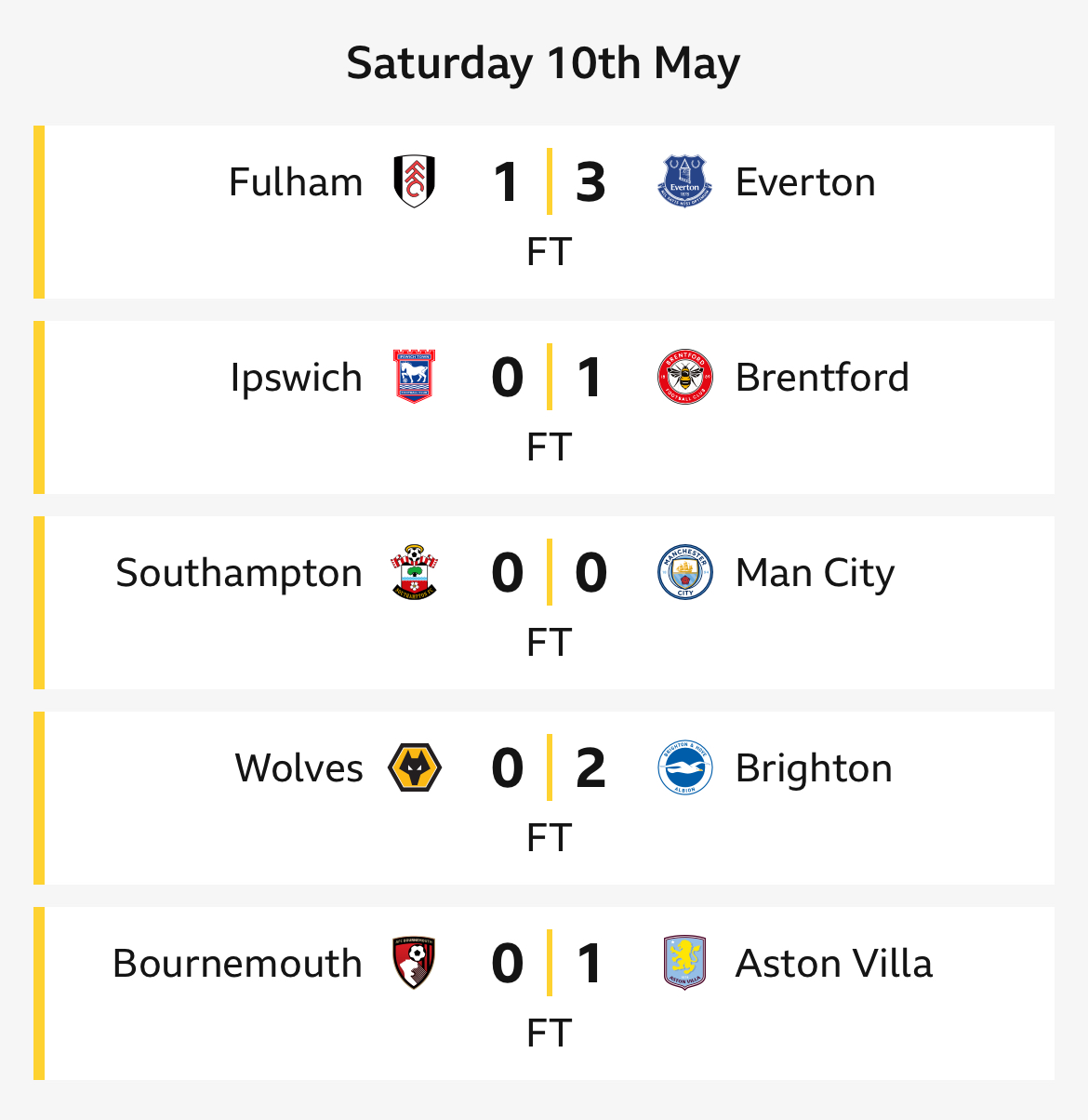Select the Bournemouth team name

tap(237, 964)
